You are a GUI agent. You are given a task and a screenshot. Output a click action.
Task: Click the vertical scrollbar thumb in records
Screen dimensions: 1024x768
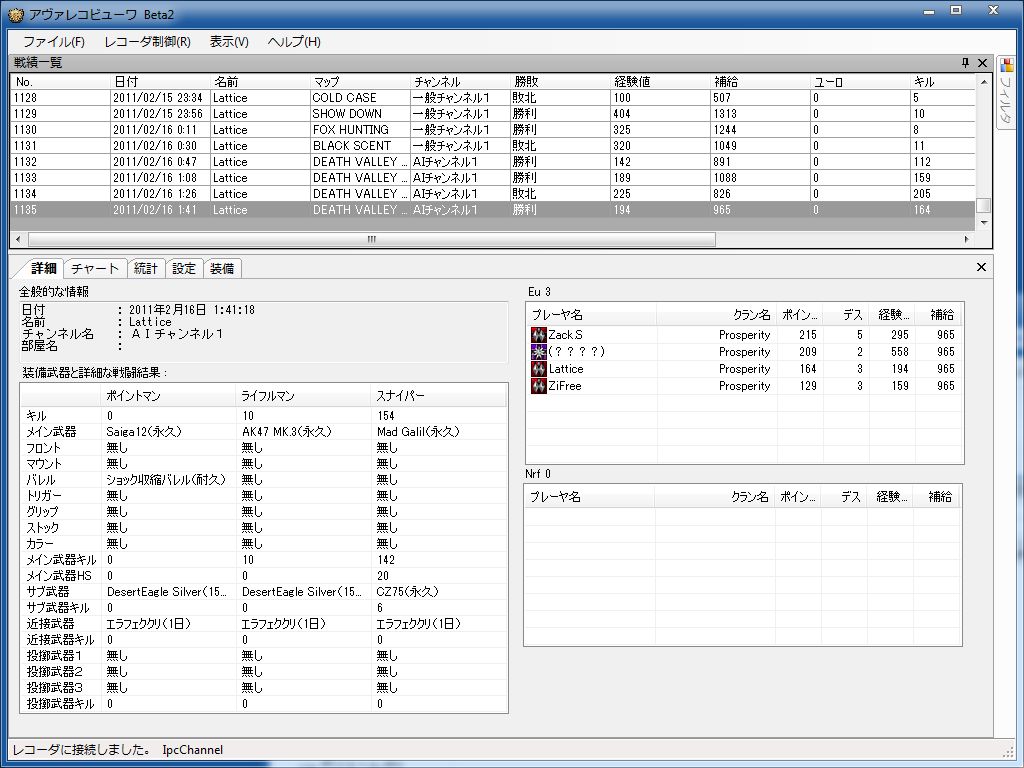click(x=983, y=205)
